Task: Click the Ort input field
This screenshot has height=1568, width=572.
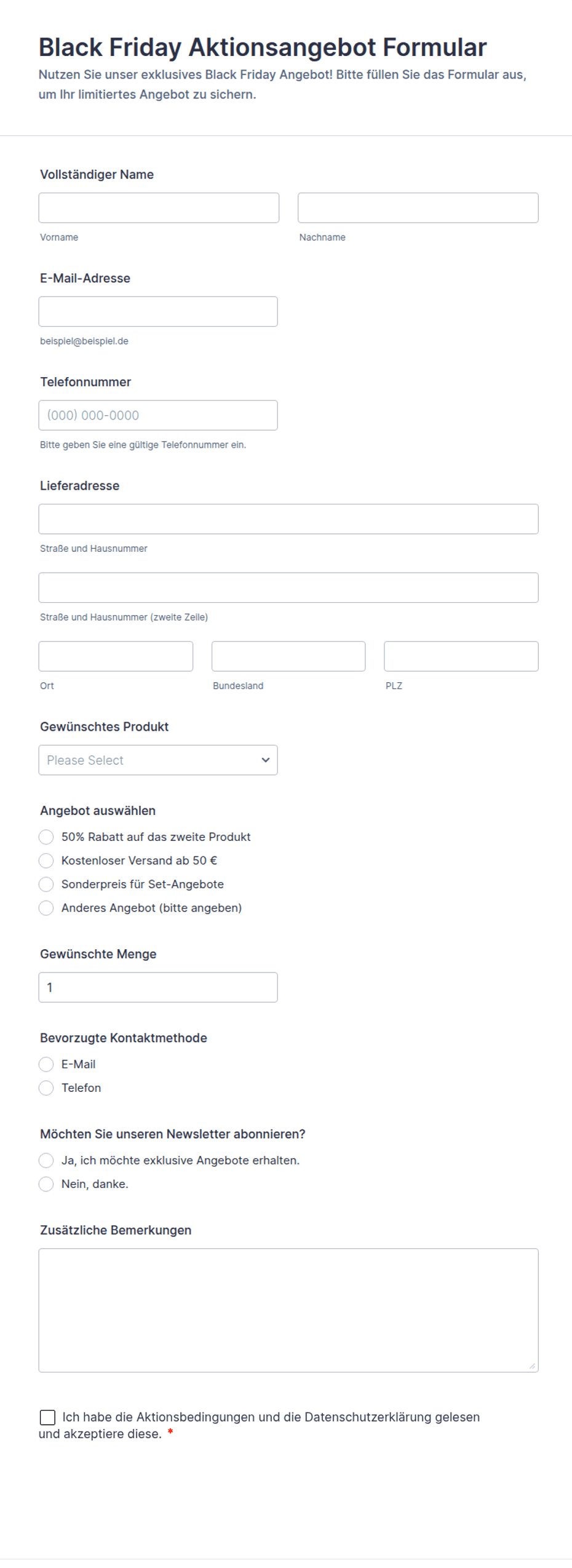Action: 116,656
